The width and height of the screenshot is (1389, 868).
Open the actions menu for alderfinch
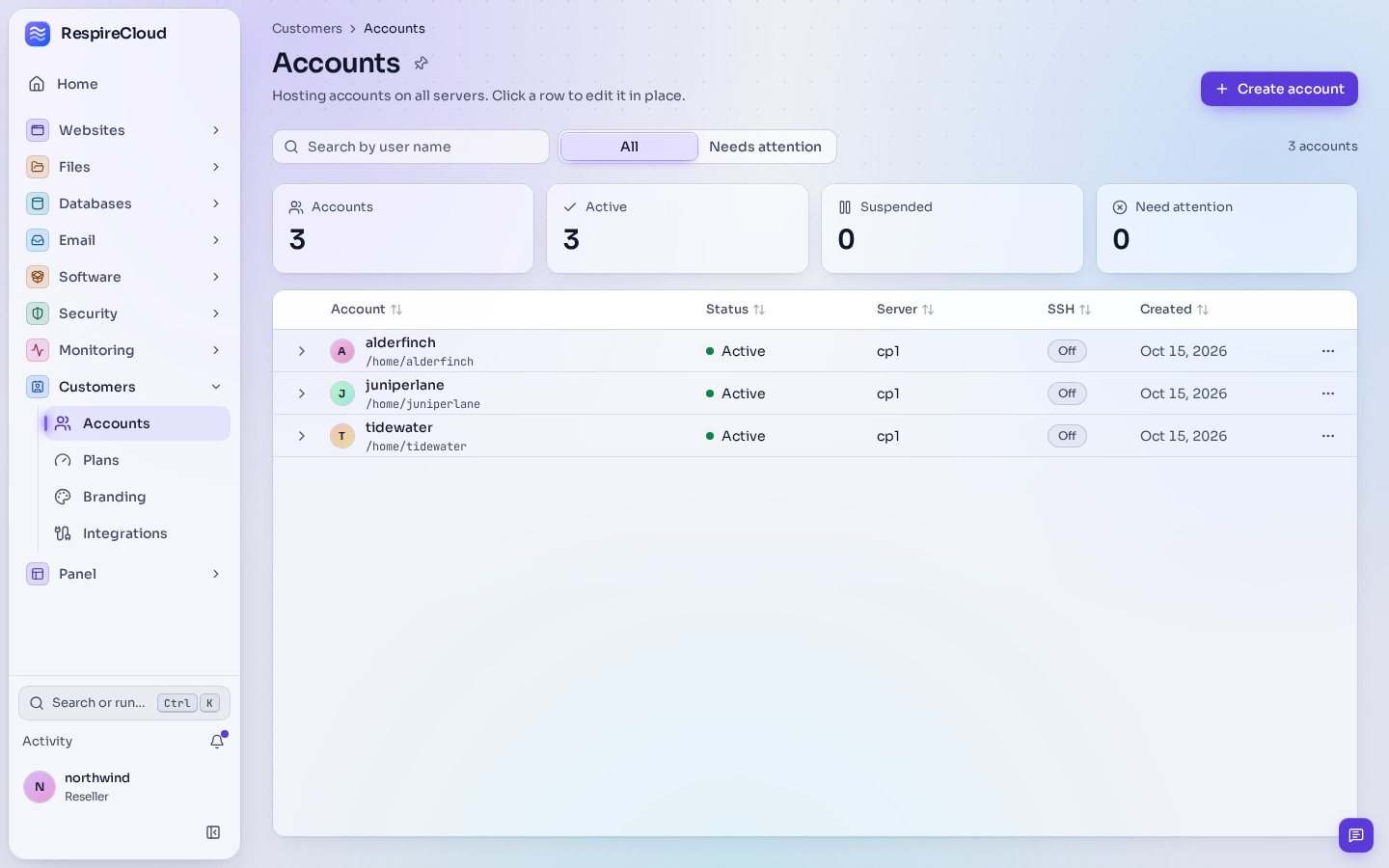click(1328, 351)
